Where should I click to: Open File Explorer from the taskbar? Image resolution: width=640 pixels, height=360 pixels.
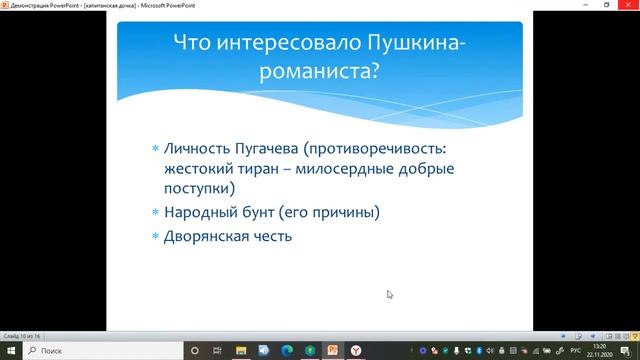pos(241,351)
